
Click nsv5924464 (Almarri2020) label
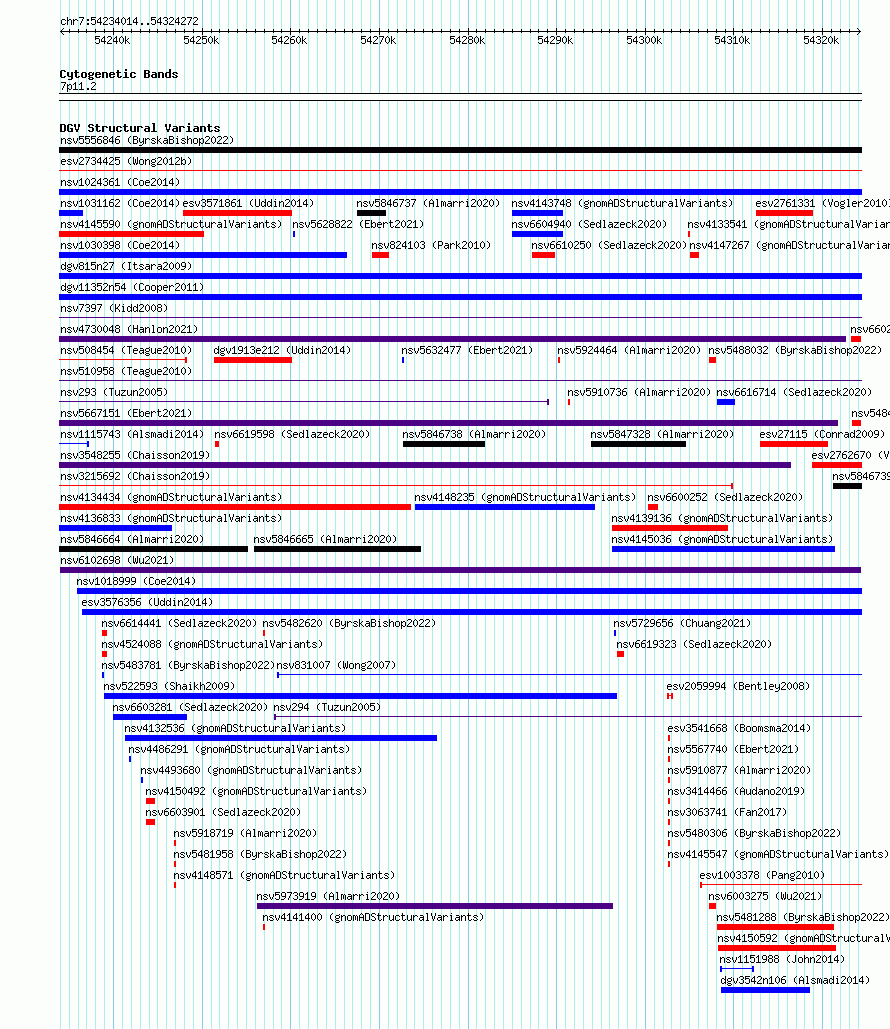[x=629, y=350]
